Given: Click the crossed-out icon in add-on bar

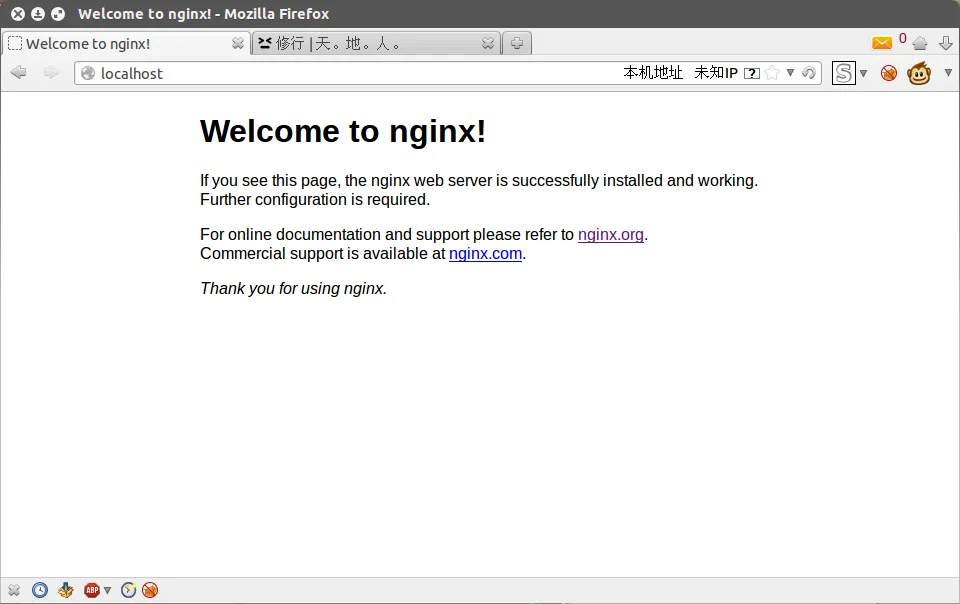Looking at the screenshot, I should (150, 590).
